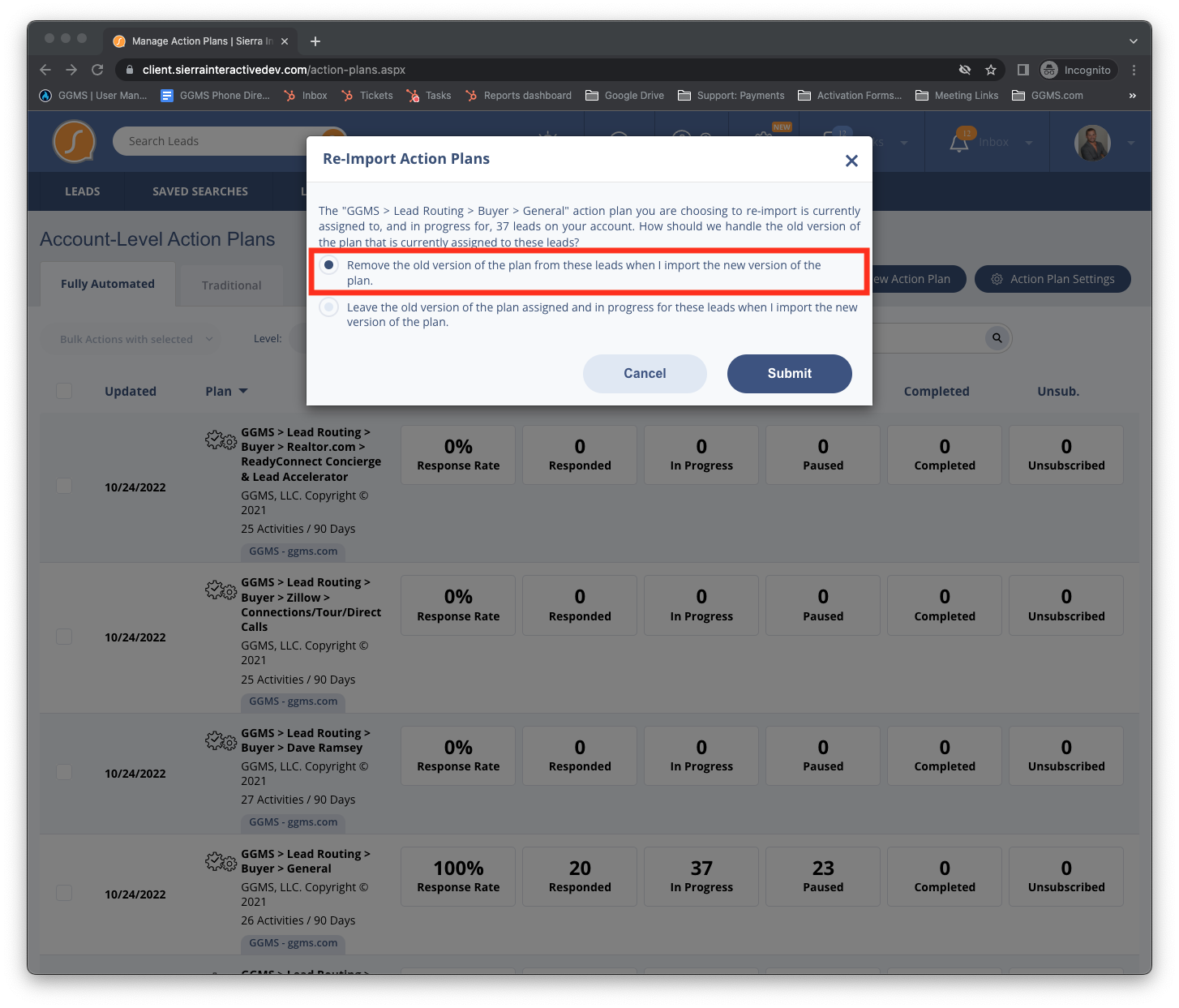Click the Incognito profile indicator

(1078, 70)
